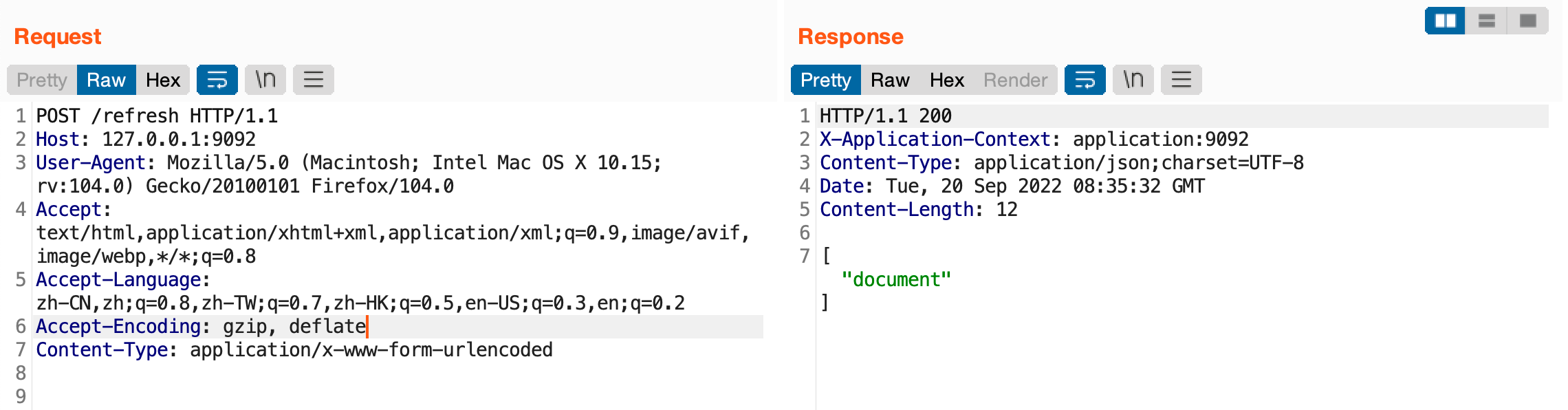Open Request panel options menu icon

pos(313,80)
